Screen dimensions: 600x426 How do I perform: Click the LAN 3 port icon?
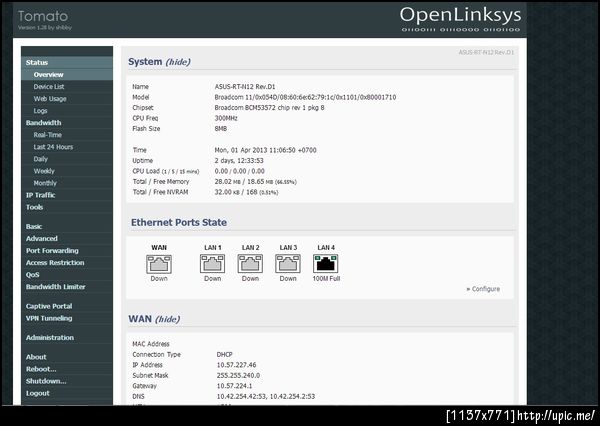[288, 264]
